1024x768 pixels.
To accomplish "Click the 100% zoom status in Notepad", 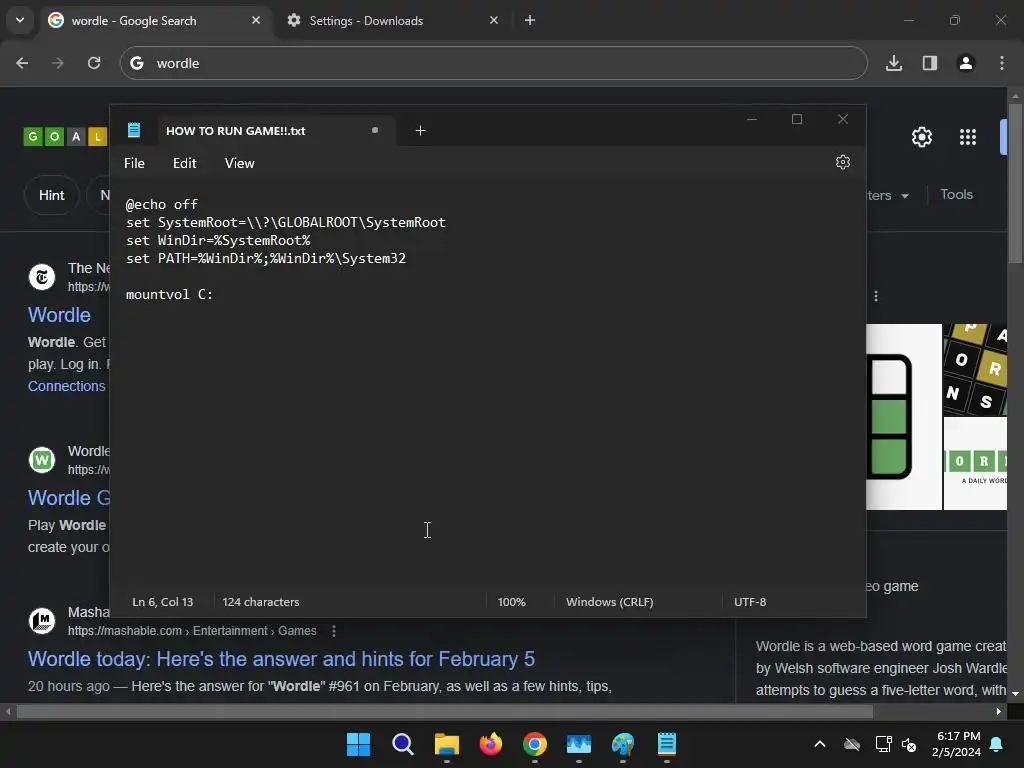I will 511,602.
